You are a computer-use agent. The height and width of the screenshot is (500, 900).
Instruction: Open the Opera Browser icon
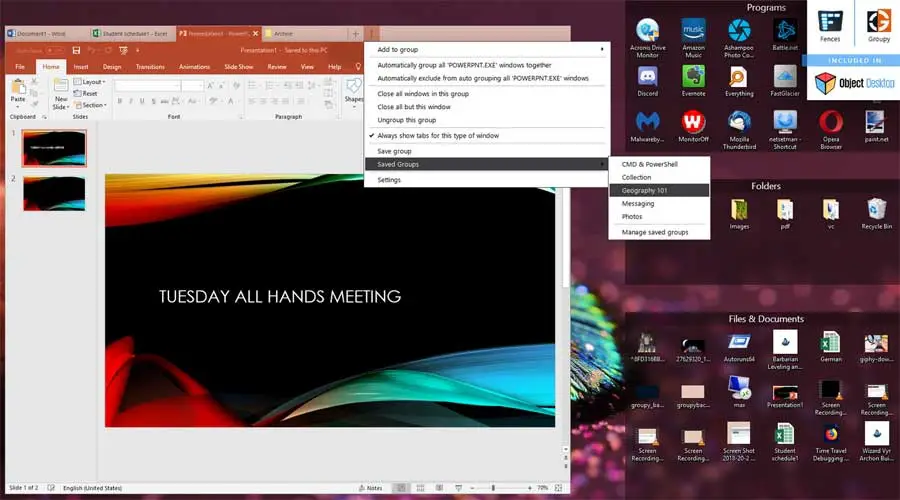(x=831, y=130)
